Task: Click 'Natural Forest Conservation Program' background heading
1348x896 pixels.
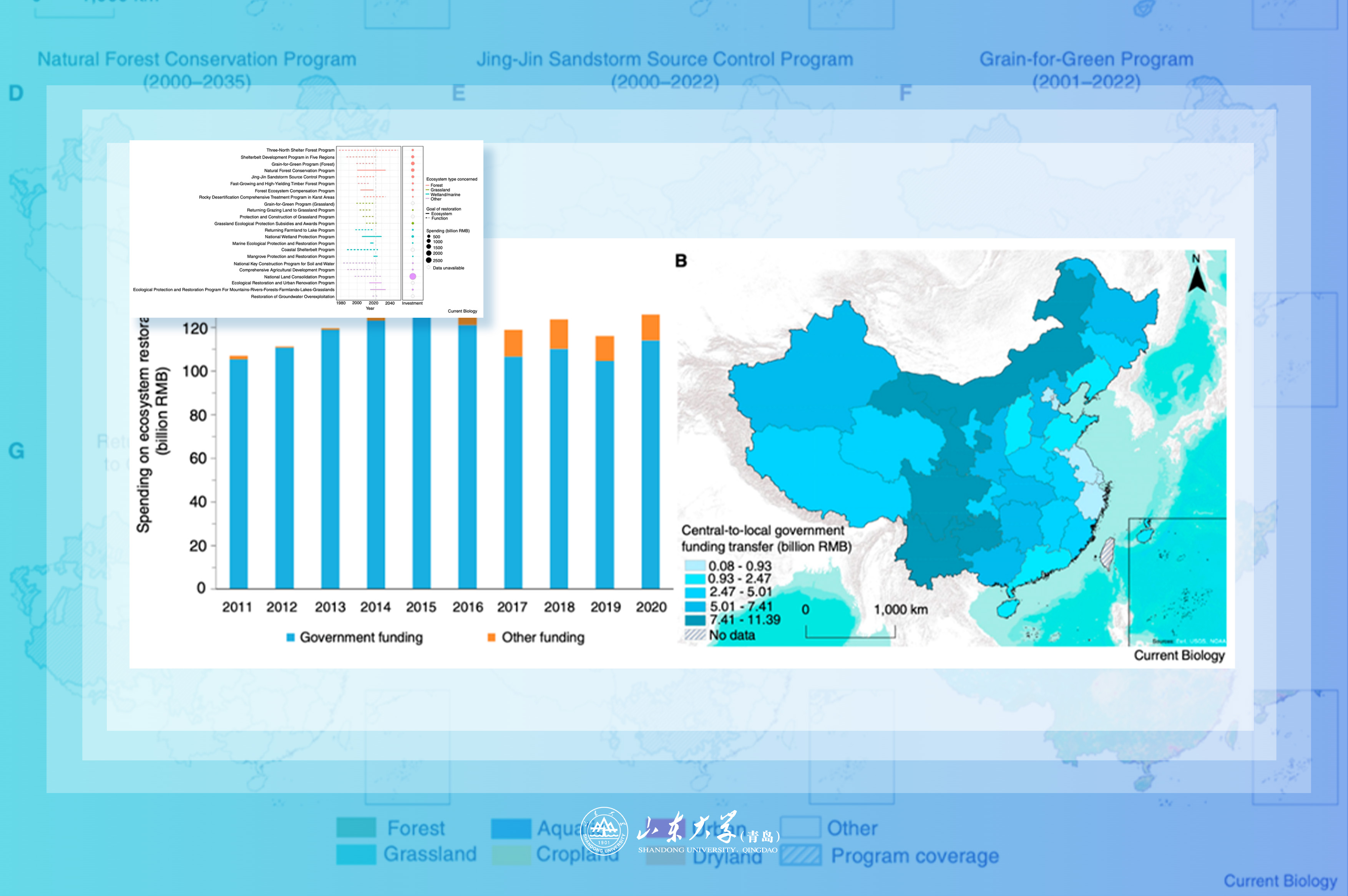Action: point(197,60)
